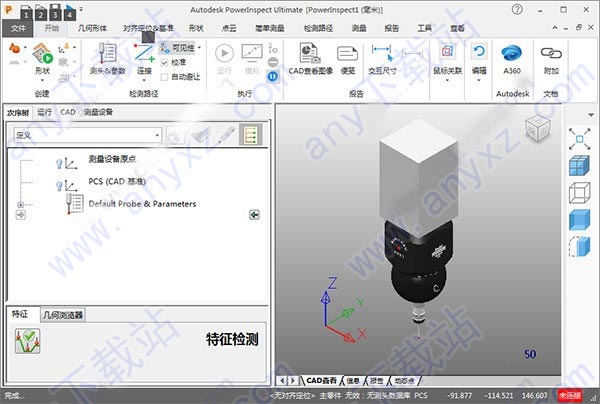Click the 连接 connect path icon
600x404 pixels.
pyautogui.click(x=144, y=53)
